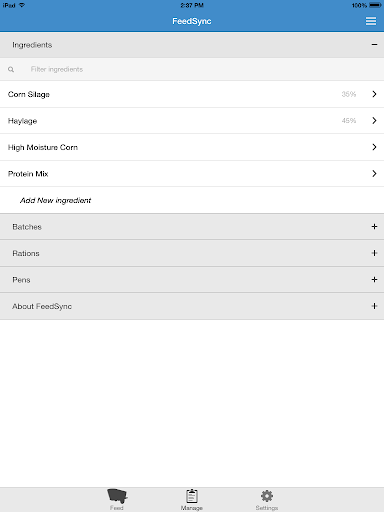Expand the Batches section
This screenshot has height=512, width=384.
(192, 227)
